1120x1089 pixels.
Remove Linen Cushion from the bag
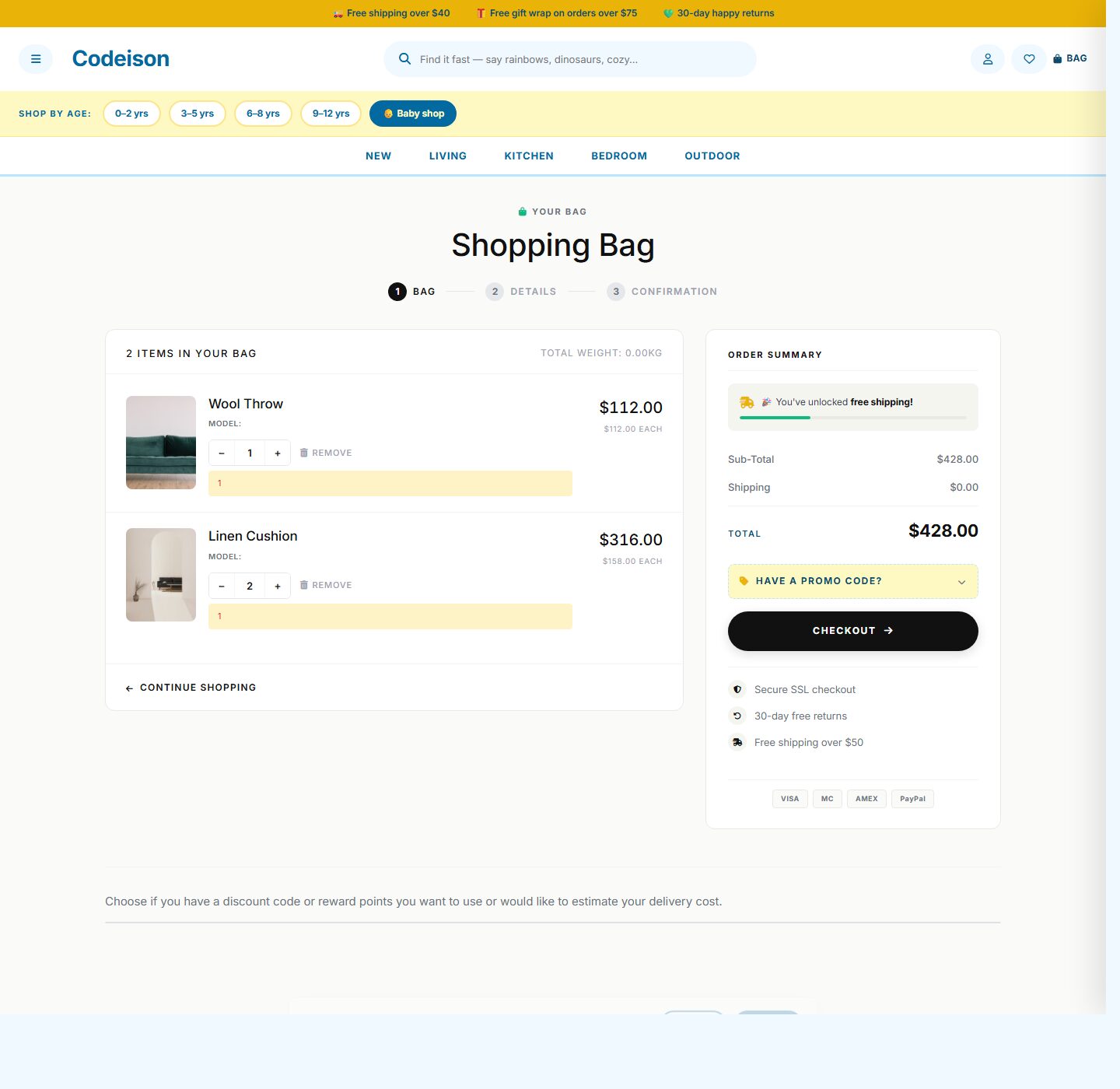[326, 585]
